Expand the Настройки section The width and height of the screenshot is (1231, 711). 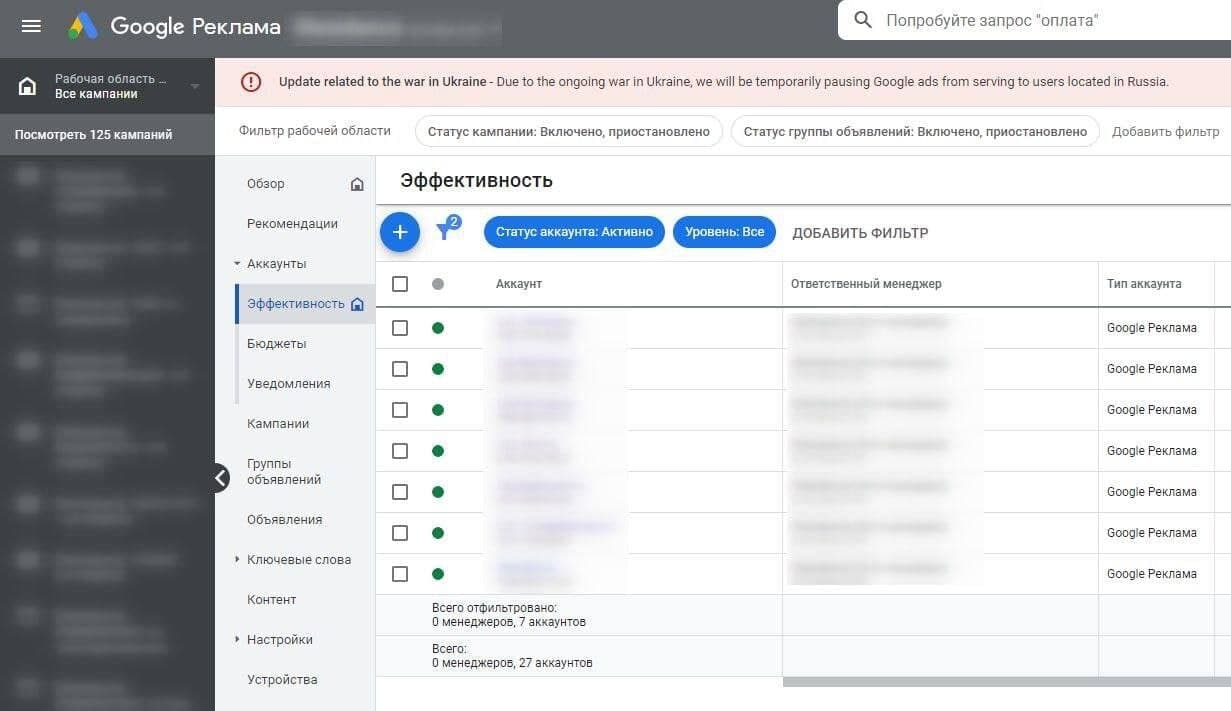(237, 639)
